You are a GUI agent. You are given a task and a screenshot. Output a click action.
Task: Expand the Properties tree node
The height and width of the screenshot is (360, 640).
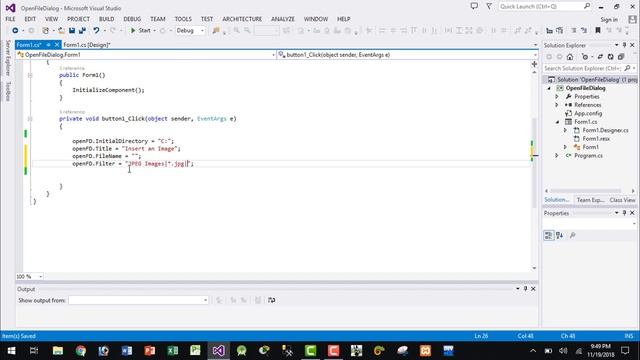557,97
